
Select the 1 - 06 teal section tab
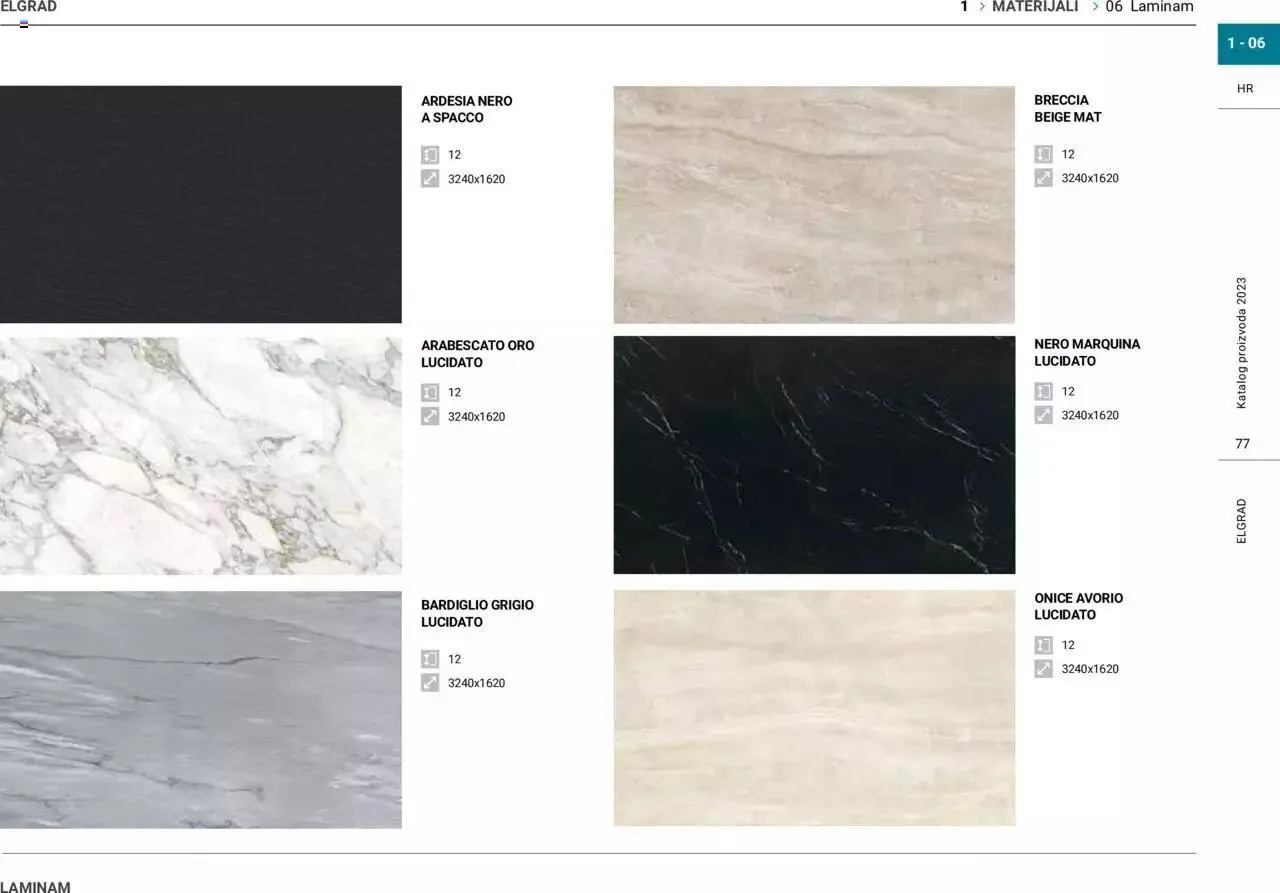pos(1246,43)
